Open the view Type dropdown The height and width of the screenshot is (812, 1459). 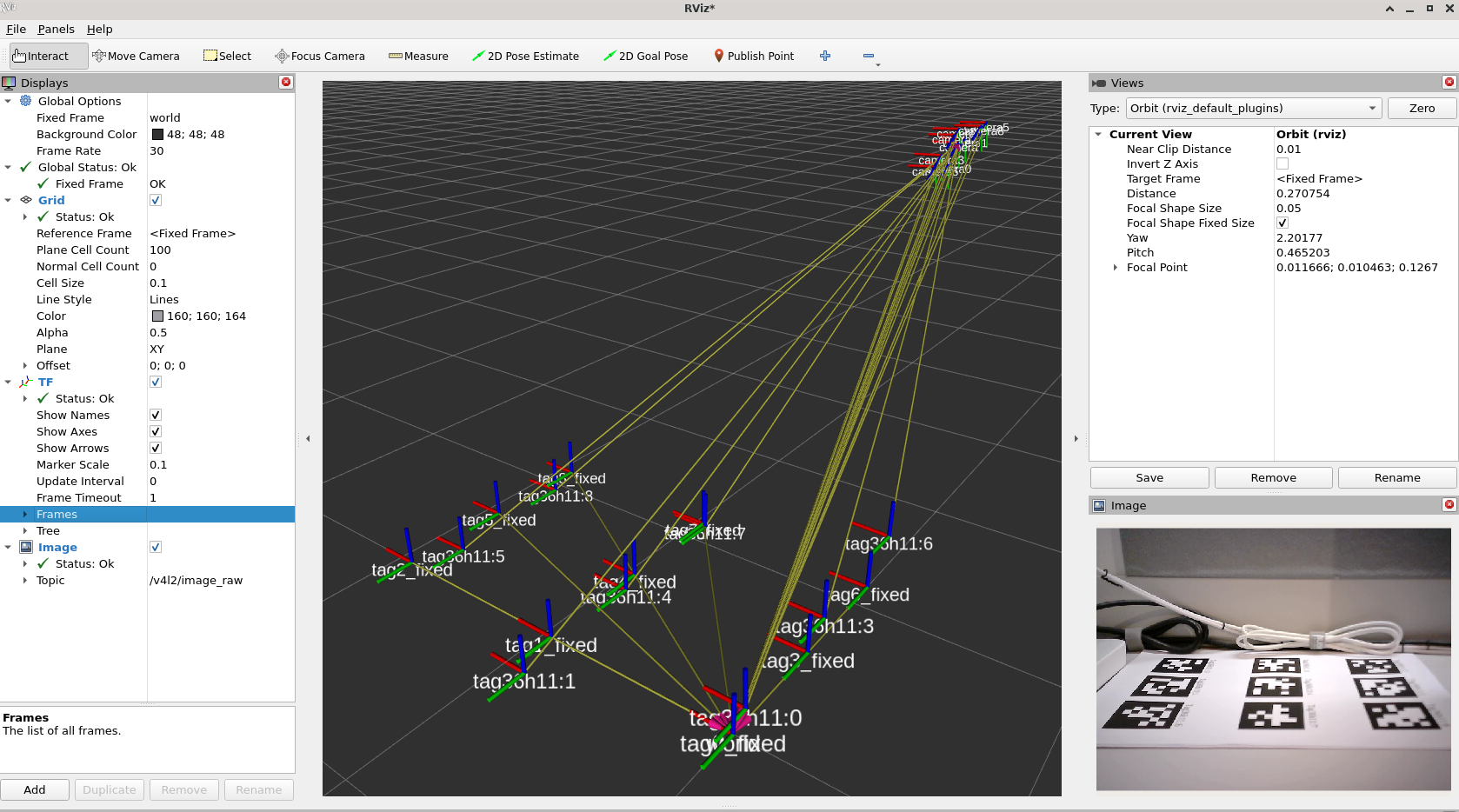[1372, 108]
